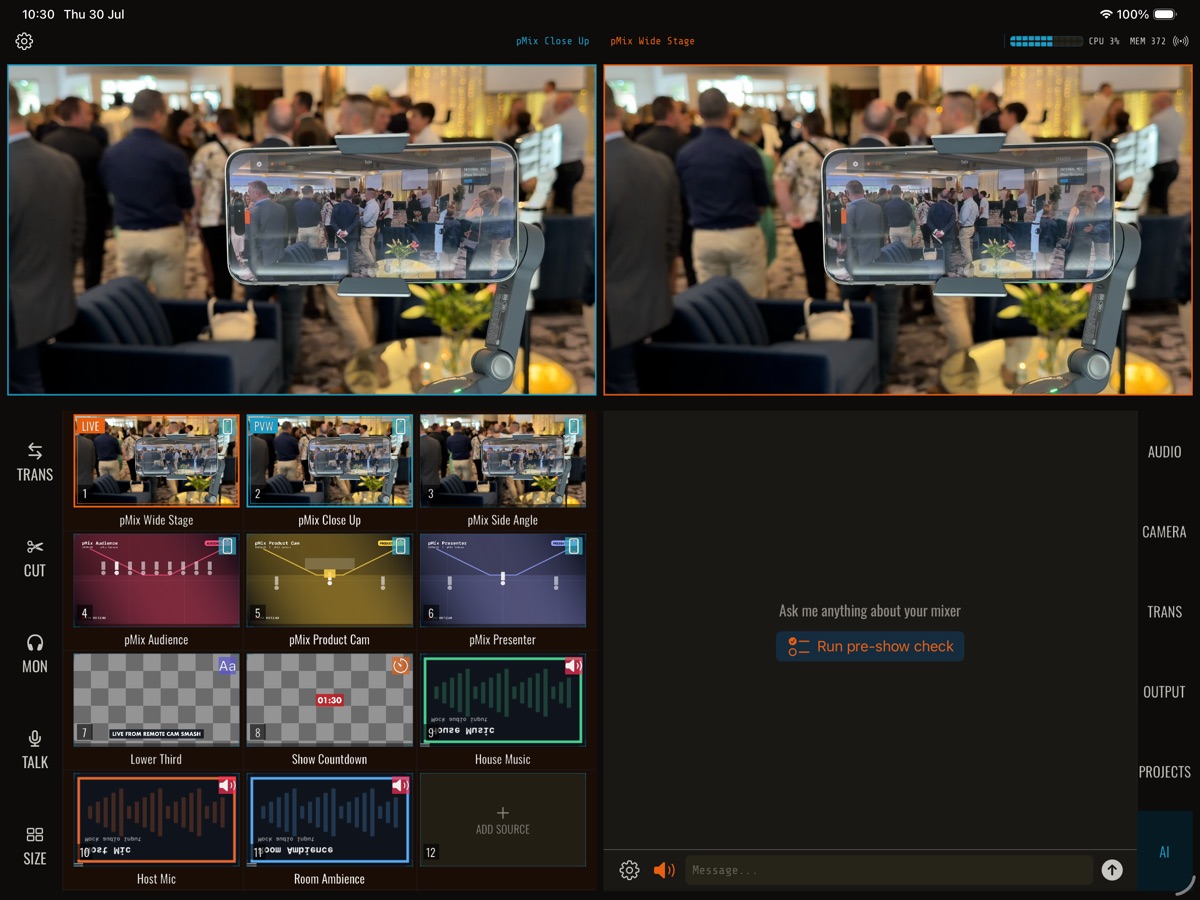The height and width of the screenshot is (900, 1200).
Task: Select pMix Close Up thumbnail marked PVW
Action: [x=329, y=461]
